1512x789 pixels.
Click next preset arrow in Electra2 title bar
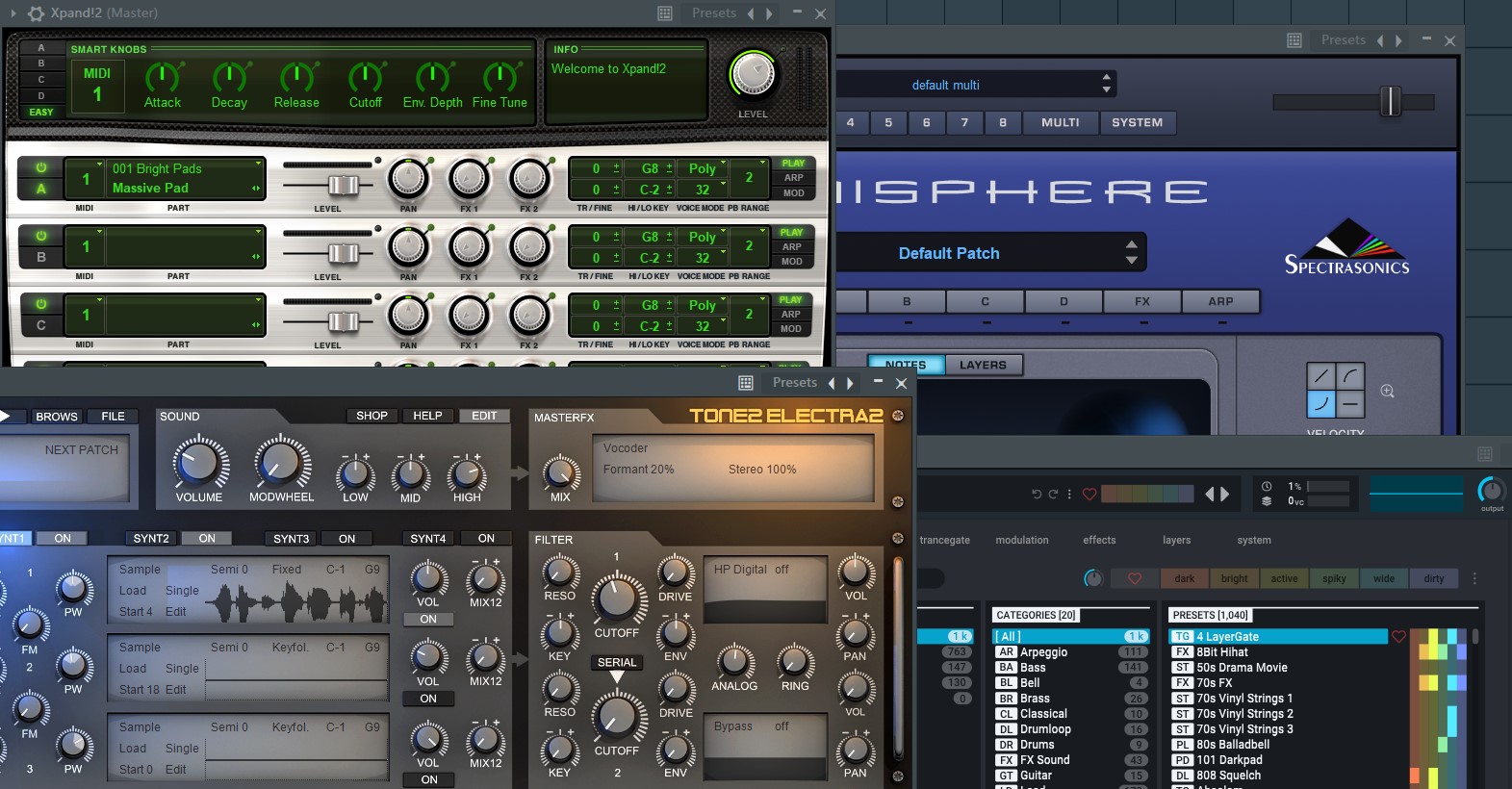[x=850, y=383]
